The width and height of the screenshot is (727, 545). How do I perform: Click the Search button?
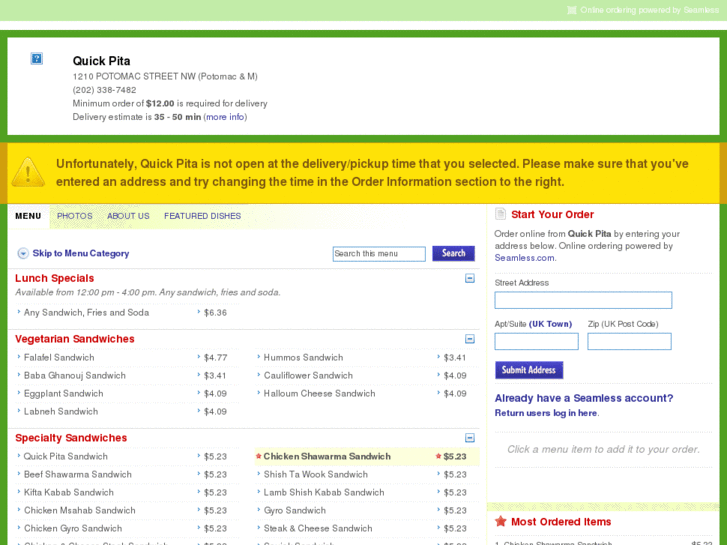pyautogui.click(x=453, y=253)
